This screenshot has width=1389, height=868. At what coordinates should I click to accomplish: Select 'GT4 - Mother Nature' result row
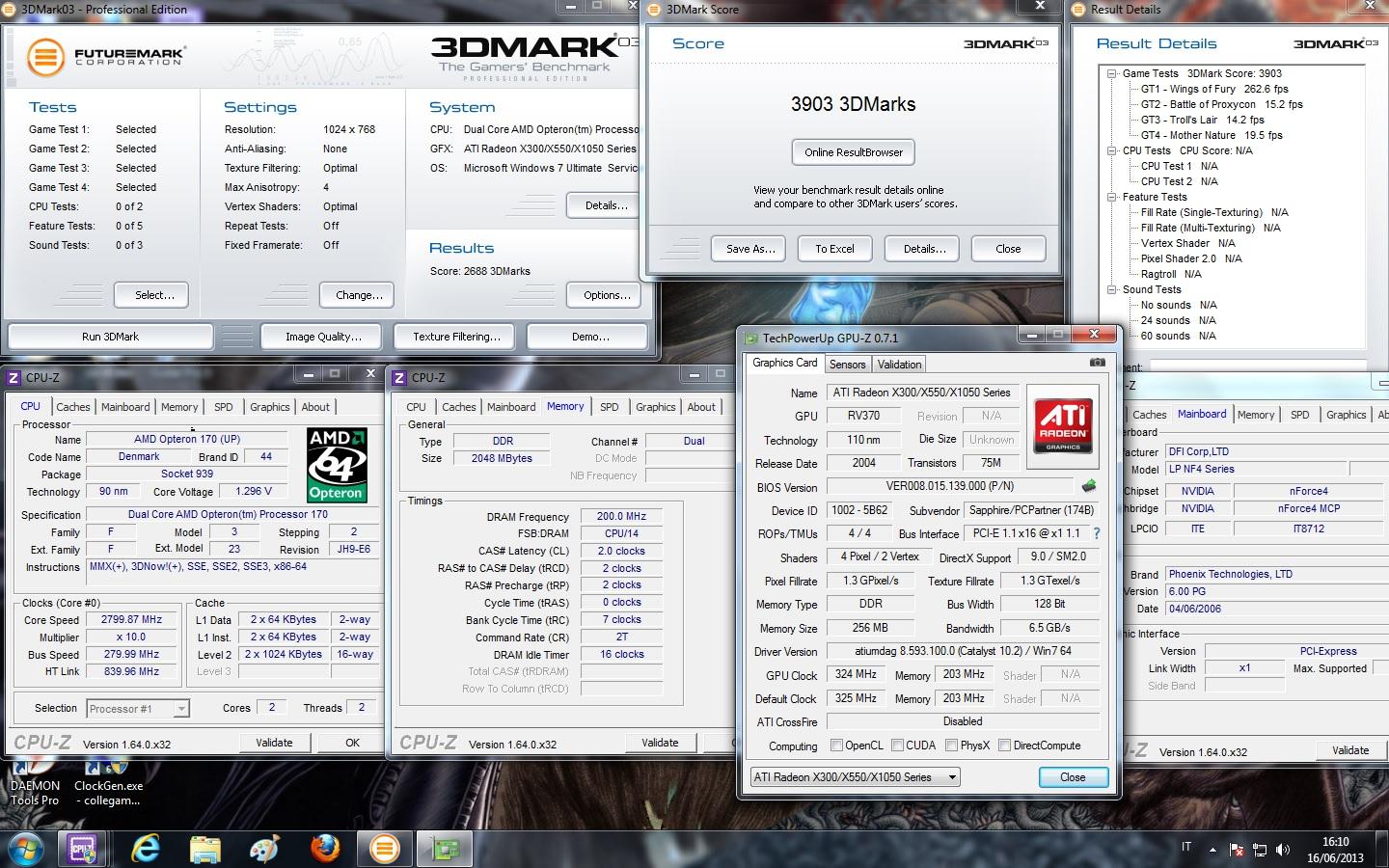point(1212,135)
